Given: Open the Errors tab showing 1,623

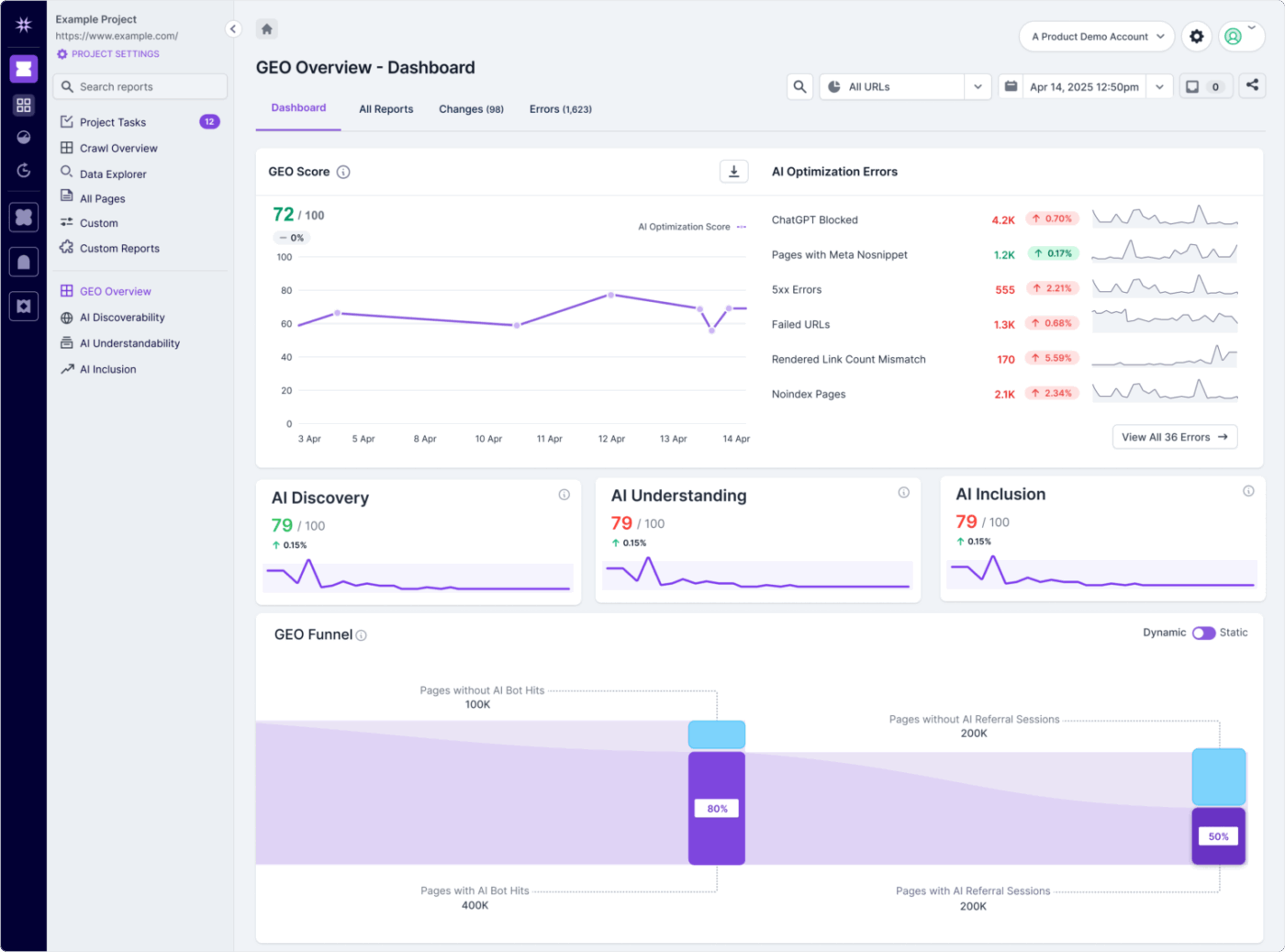Looking at the screenshot, I should pos(560,108).
